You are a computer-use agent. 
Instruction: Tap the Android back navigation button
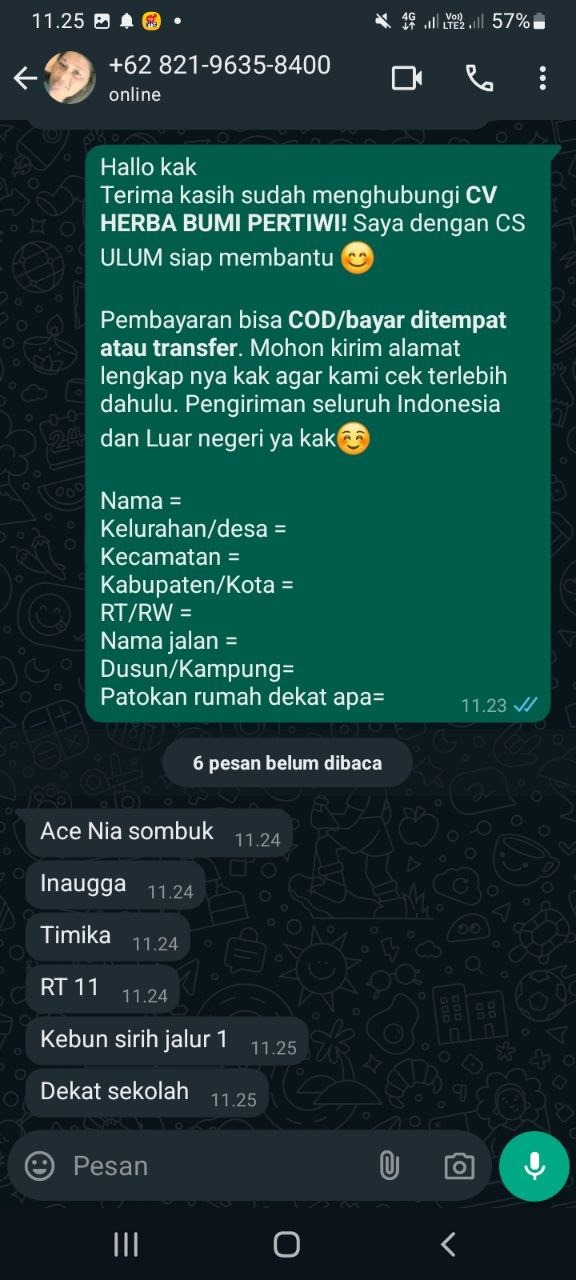(x=448, y=1244)
